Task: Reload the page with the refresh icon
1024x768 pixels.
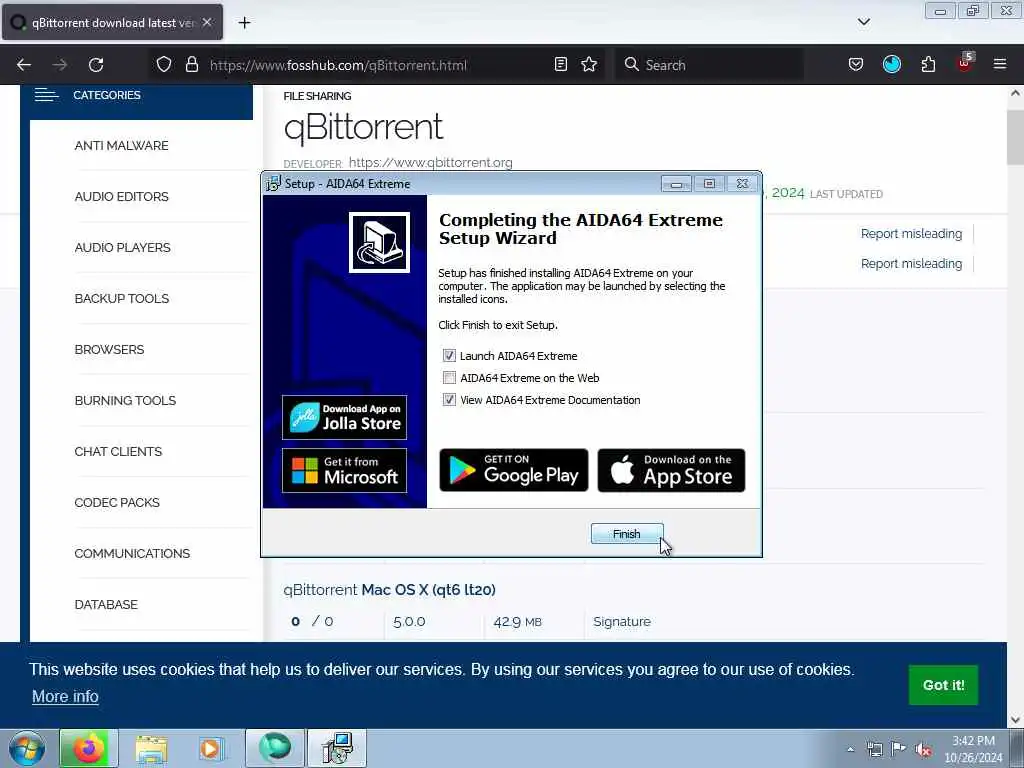Action: 96,65
